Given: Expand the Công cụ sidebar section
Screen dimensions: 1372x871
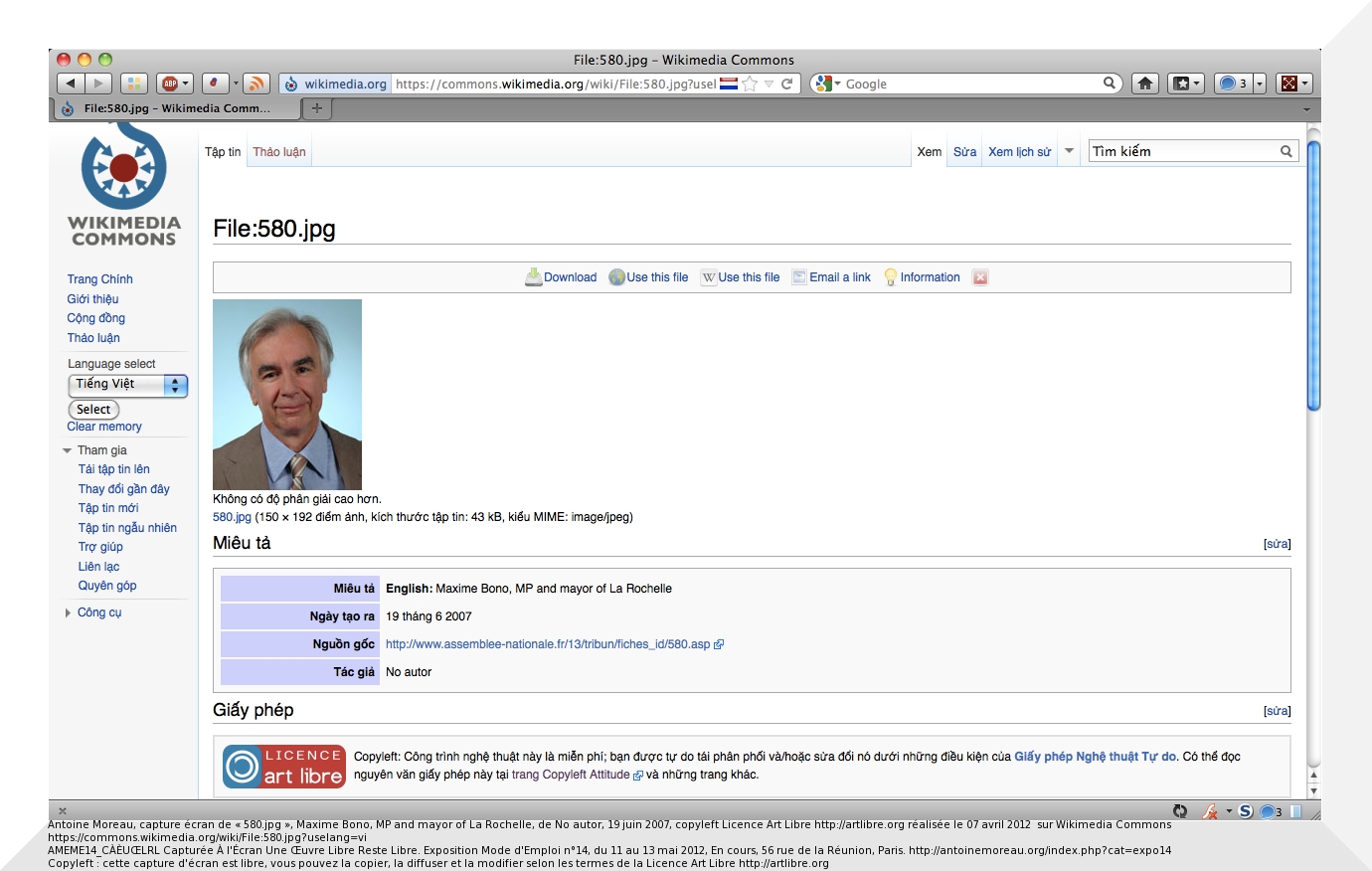Looking at the screenshot, I should 68,612.
